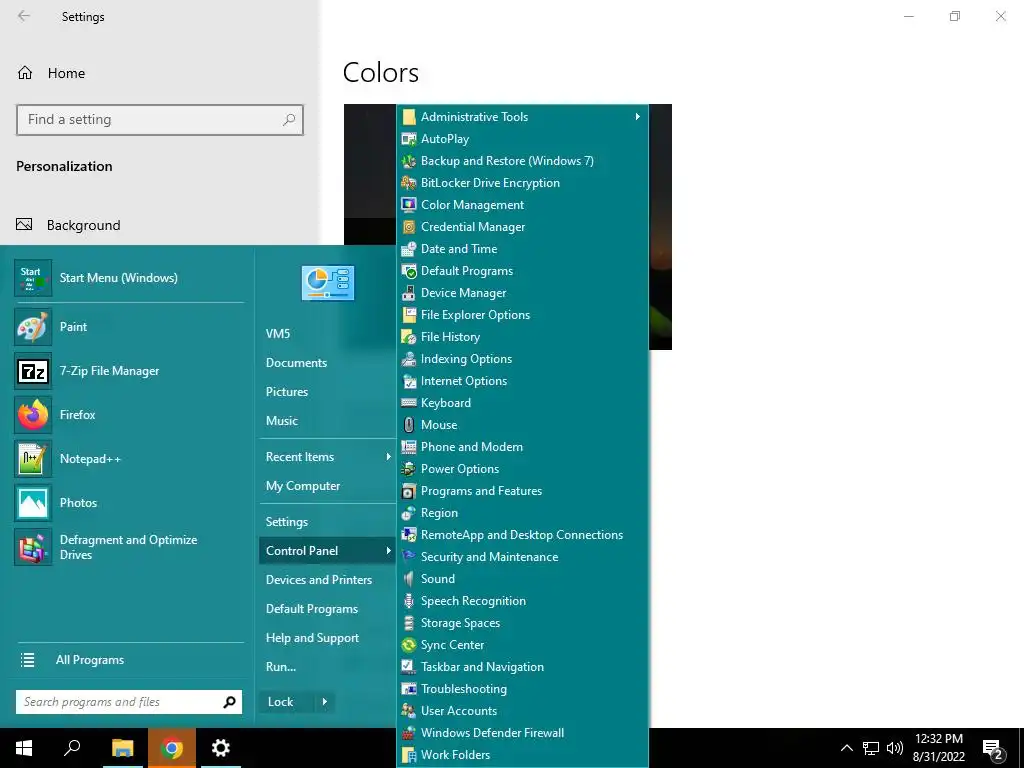Open File History
The width and height of the screenshot is (1024, 768).
(522, 337)
